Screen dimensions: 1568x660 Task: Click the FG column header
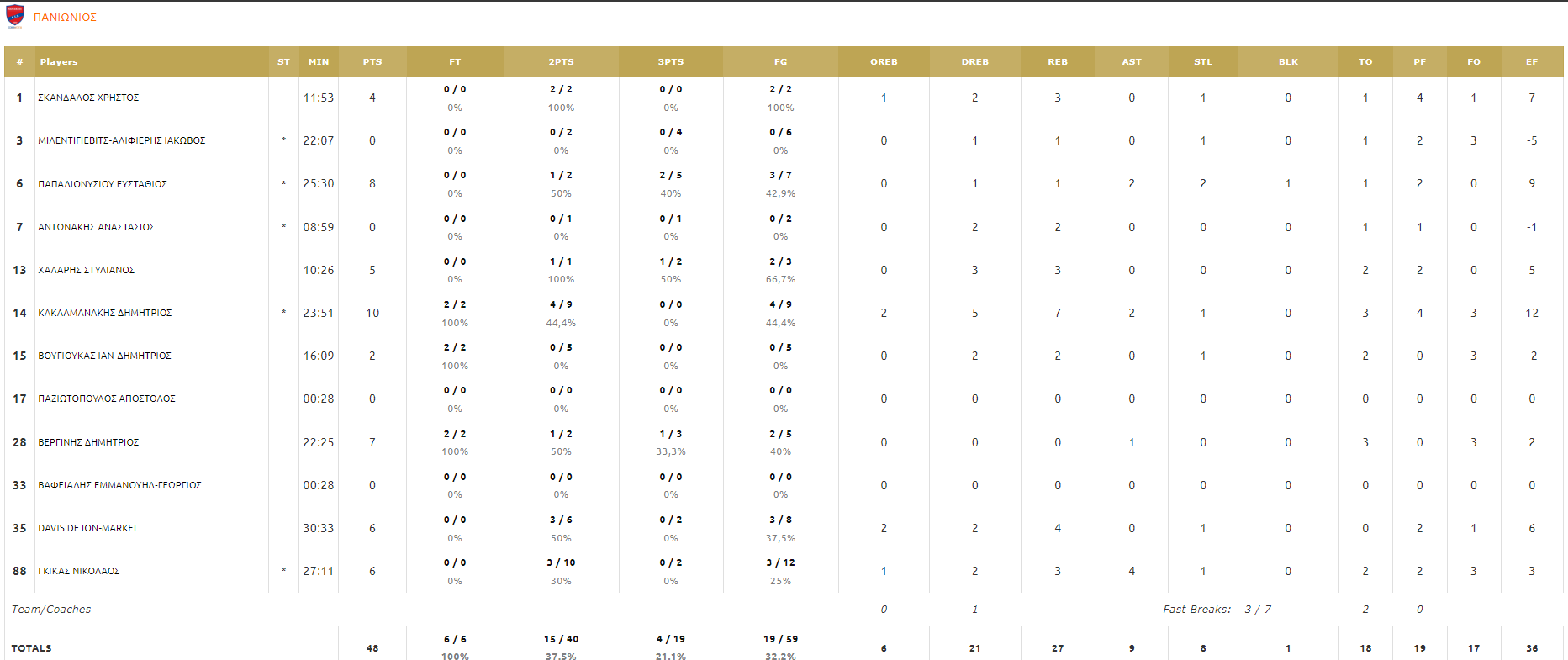(781, 62)
